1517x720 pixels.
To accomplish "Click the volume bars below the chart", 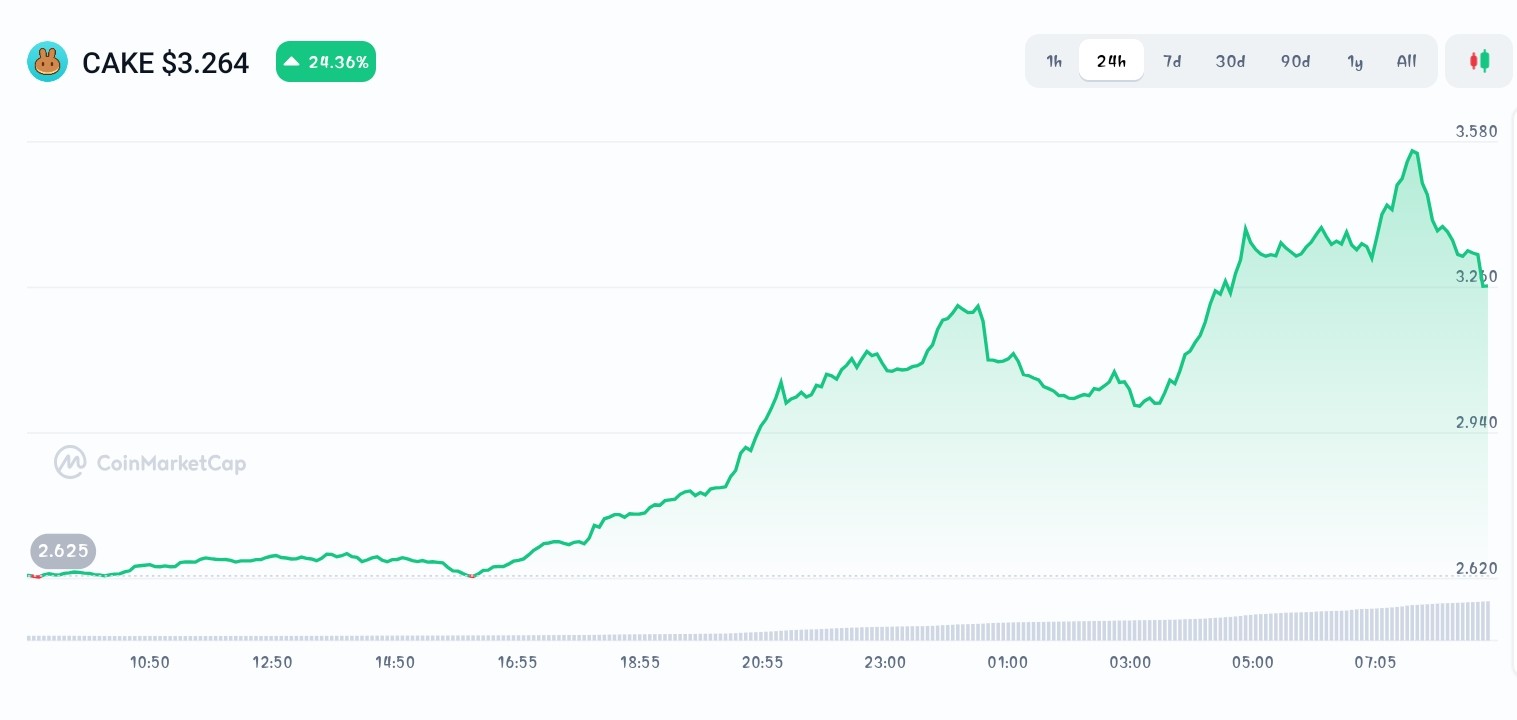I will coord(758,622).
